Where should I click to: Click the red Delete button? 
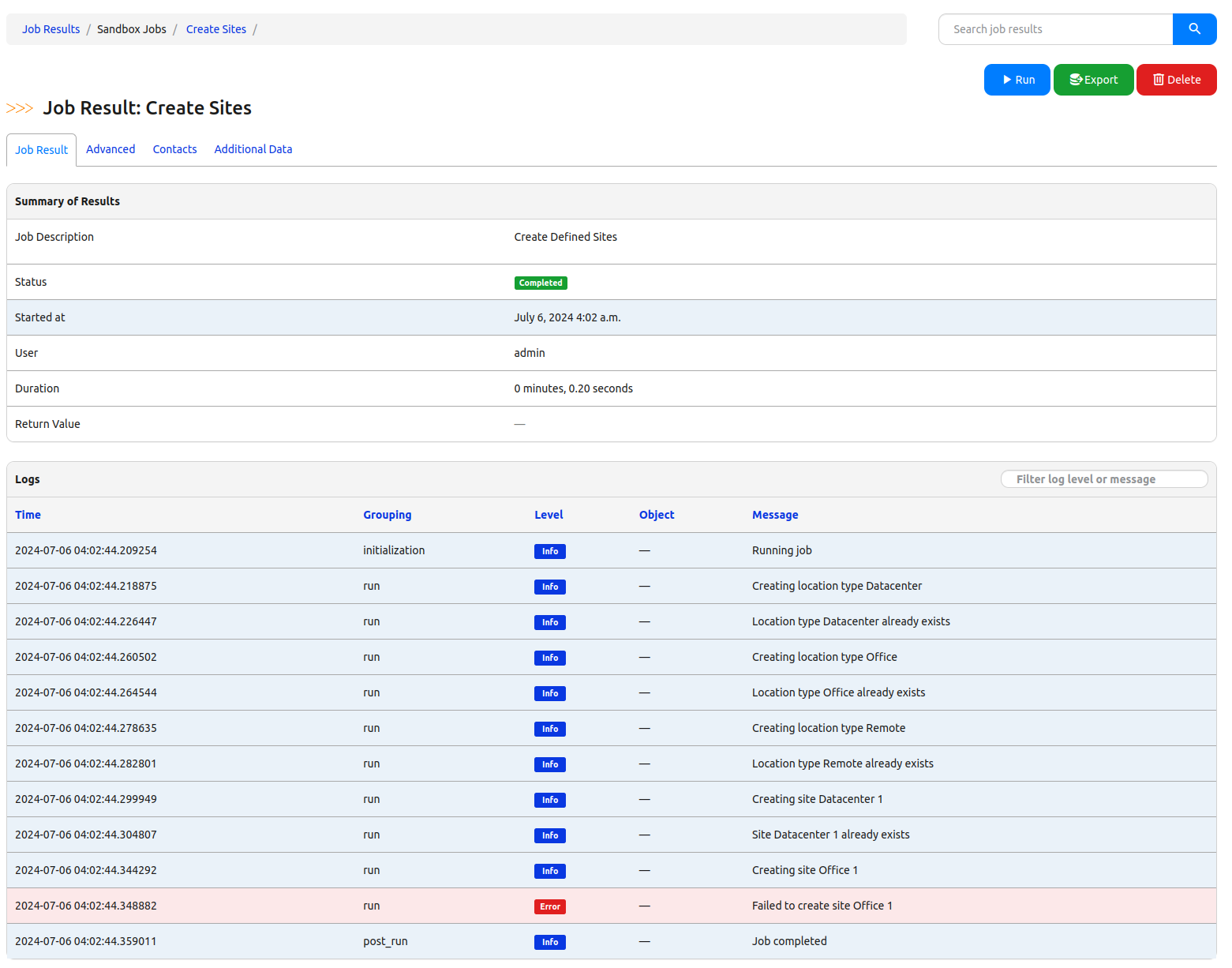click(x=1176, y=80)
